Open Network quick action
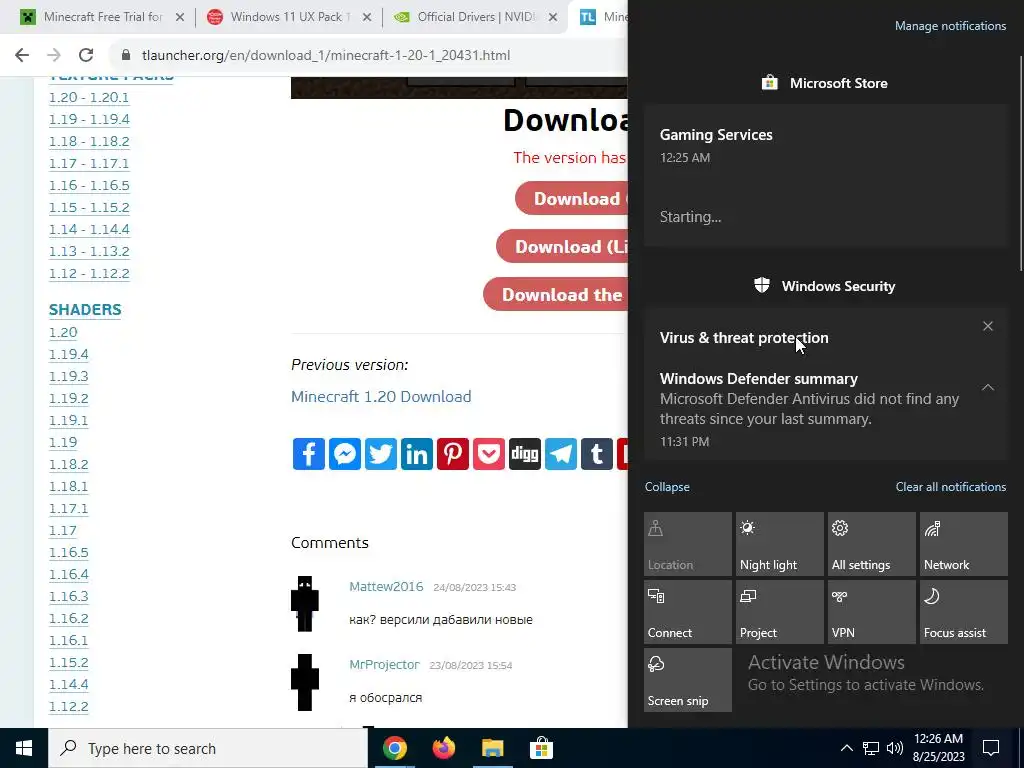This screenshot has width=1024, height=768. pos(964,543)
